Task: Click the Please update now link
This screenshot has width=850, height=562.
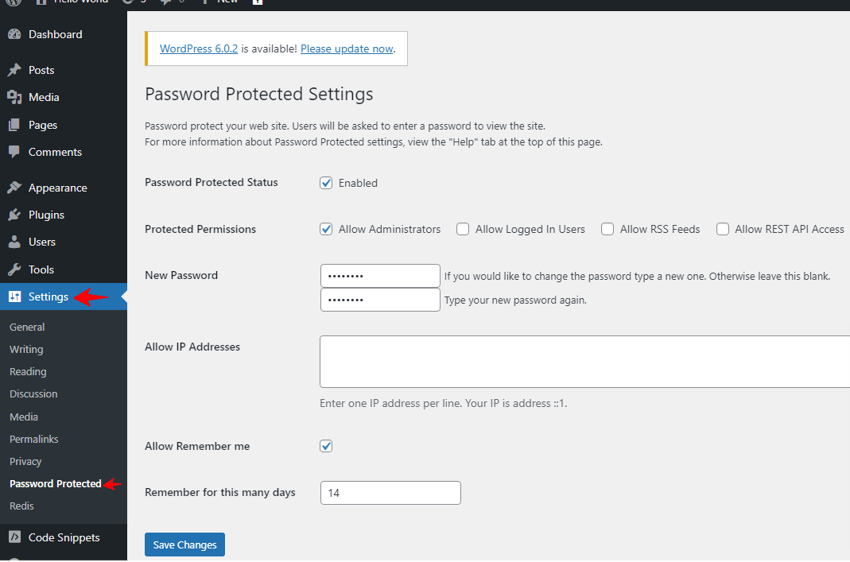Action: [x=347, y=49]
